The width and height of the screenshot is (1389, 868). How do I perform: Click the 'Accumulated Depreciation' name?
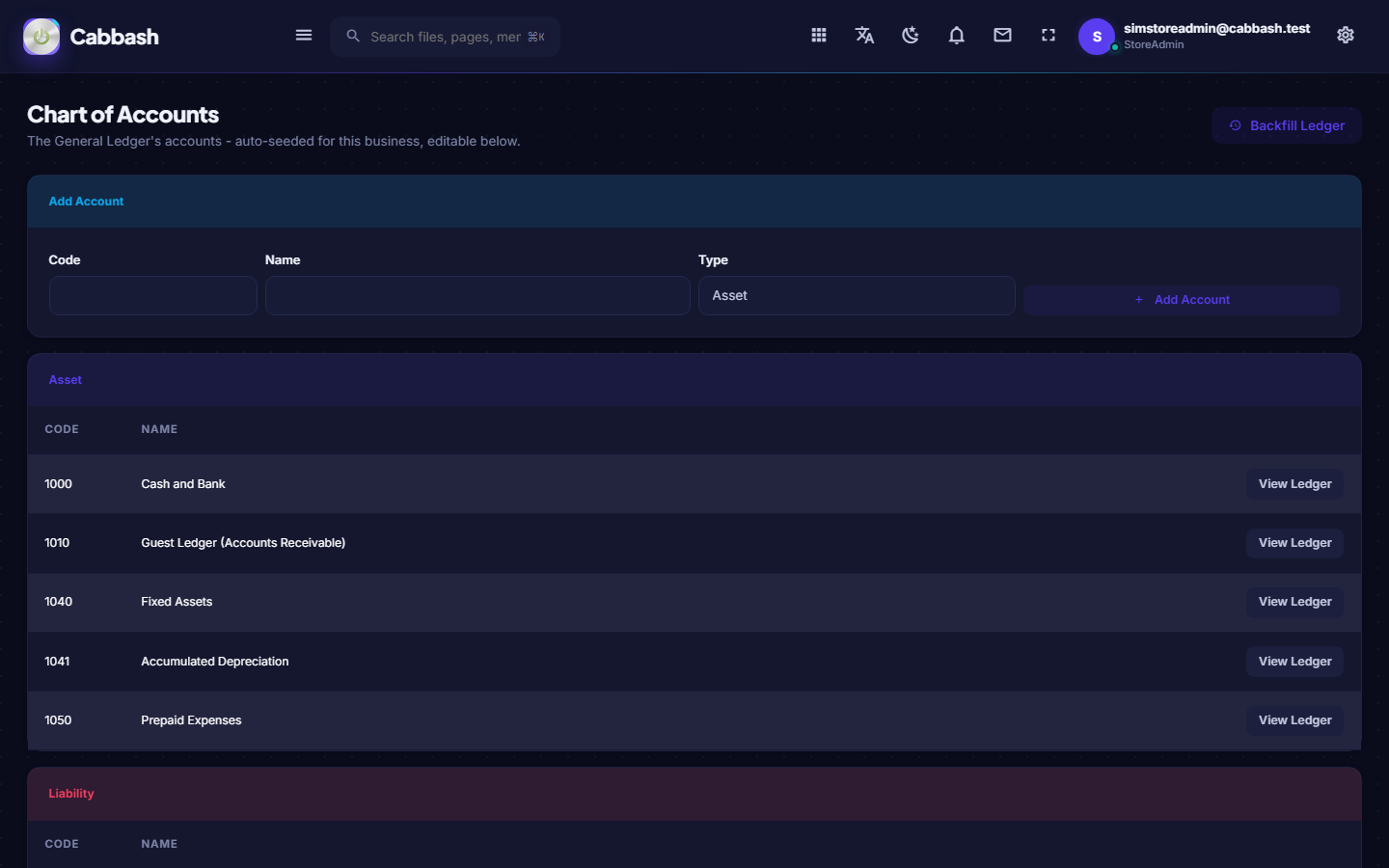click(215, 662)
